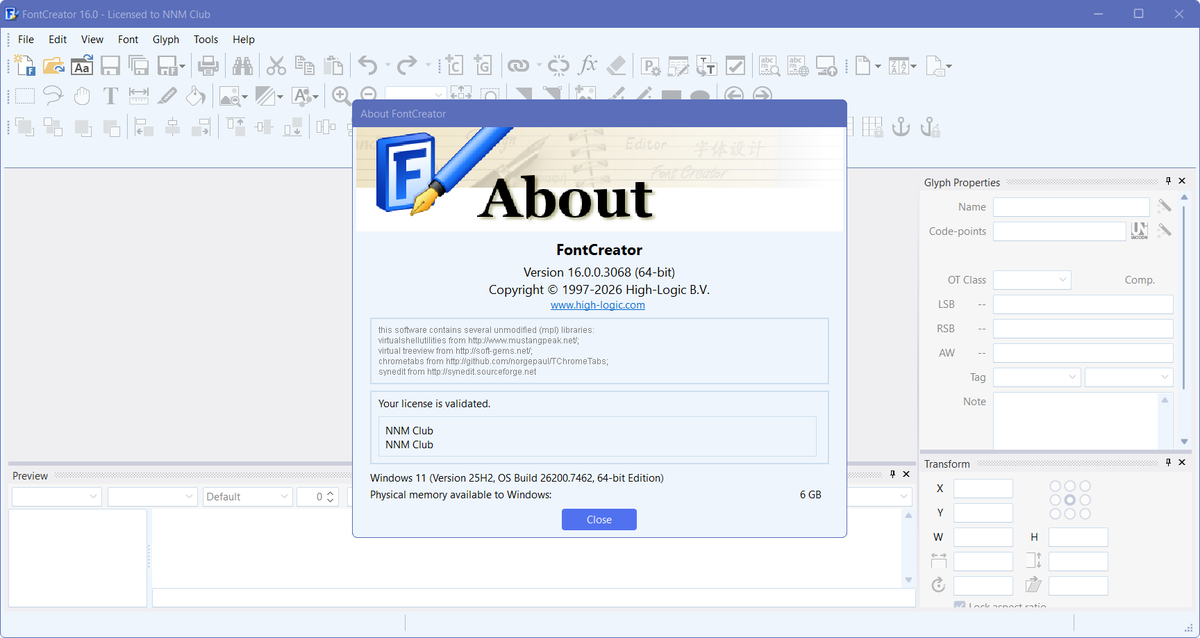Click the Back arrow circle icon
This screenshot has width=1200, height=638.
click(734, 96)
